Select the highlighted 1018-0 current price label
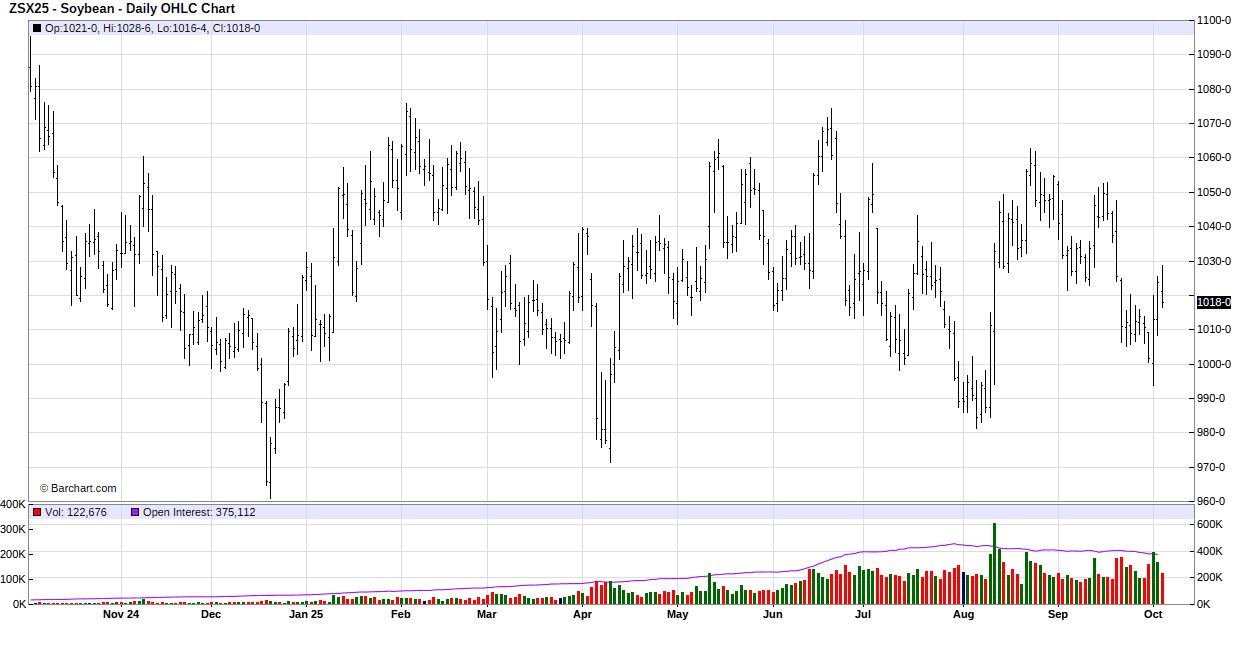Viewport: 1236px width, 645px height. pyautogui.click(x=1213, y=302)
